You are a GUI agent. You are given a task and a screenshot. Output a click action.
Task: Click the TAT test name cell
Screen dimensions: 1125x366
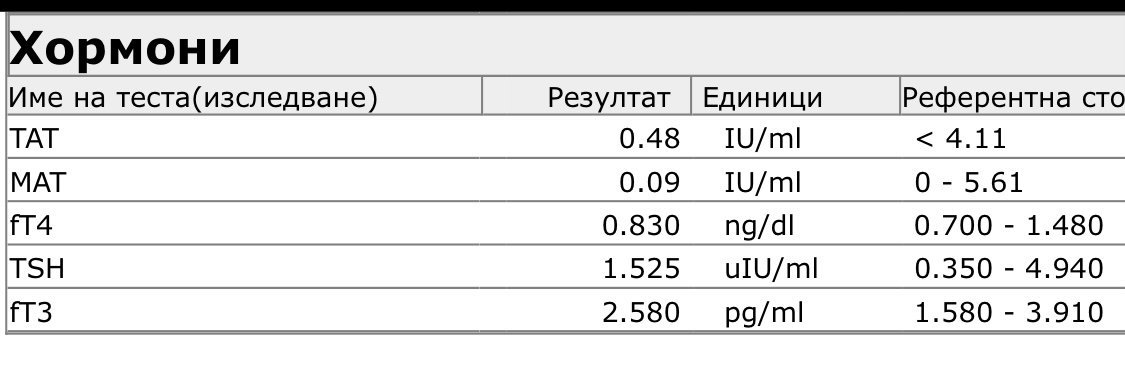[244, 138]
